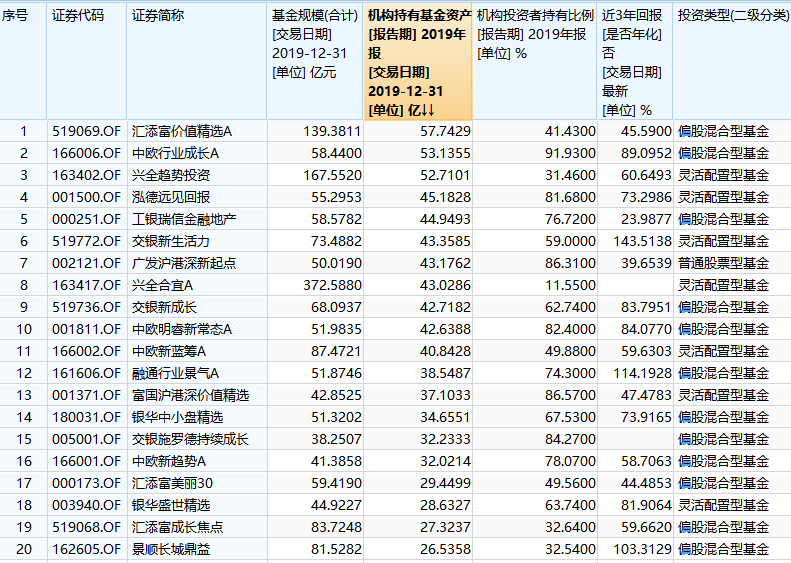Select fund code 005001.OF

[x=86, y=439]
